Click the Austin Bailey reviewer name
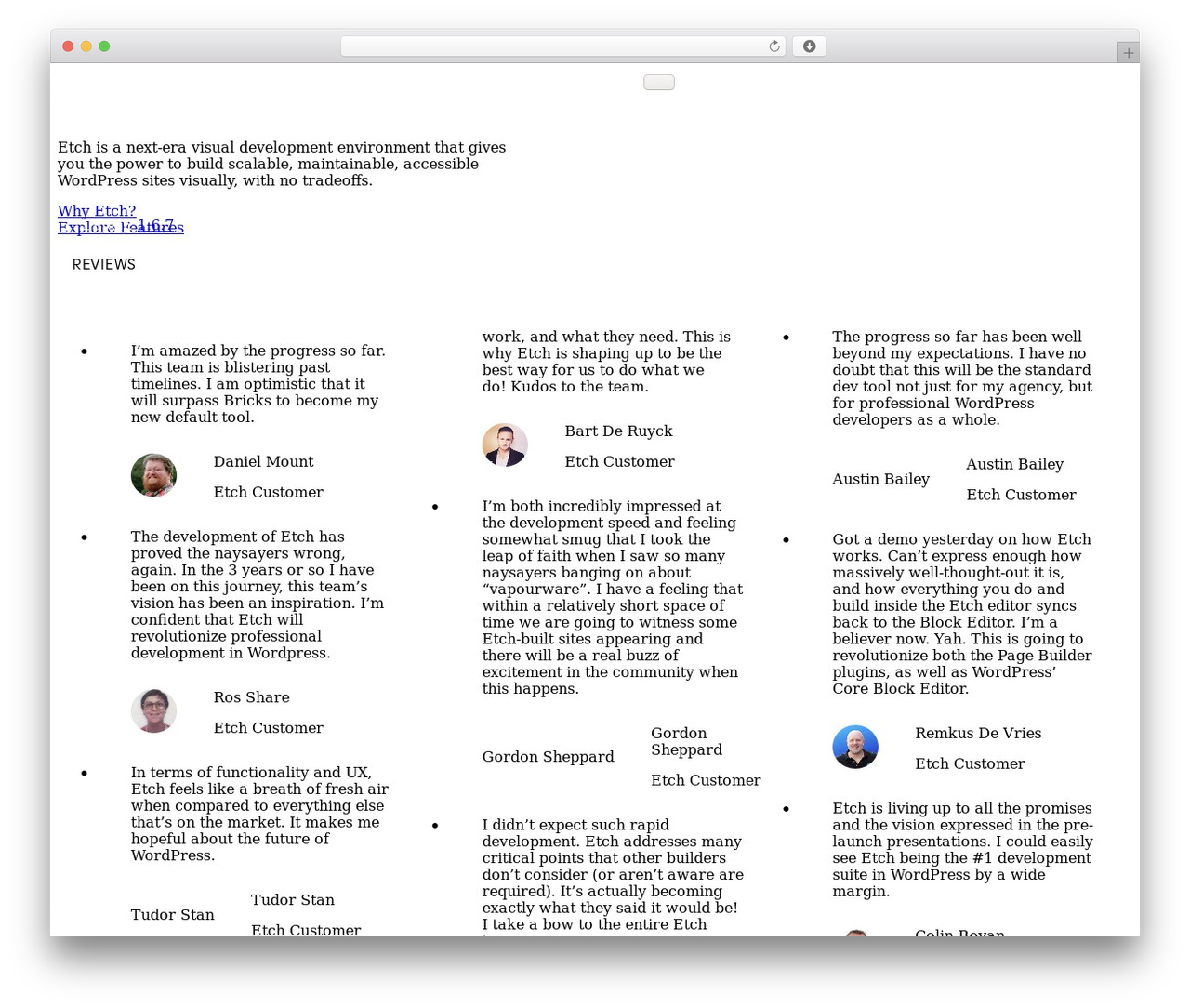1190x1008 pixels. [1014, 464]
